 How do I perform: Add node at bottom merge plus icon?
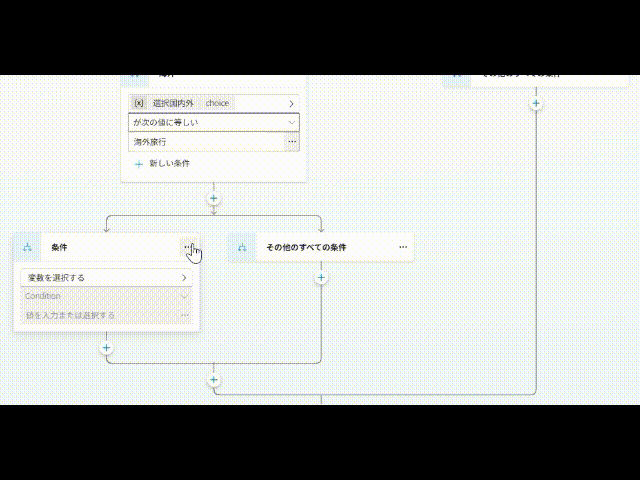[213, 380]
